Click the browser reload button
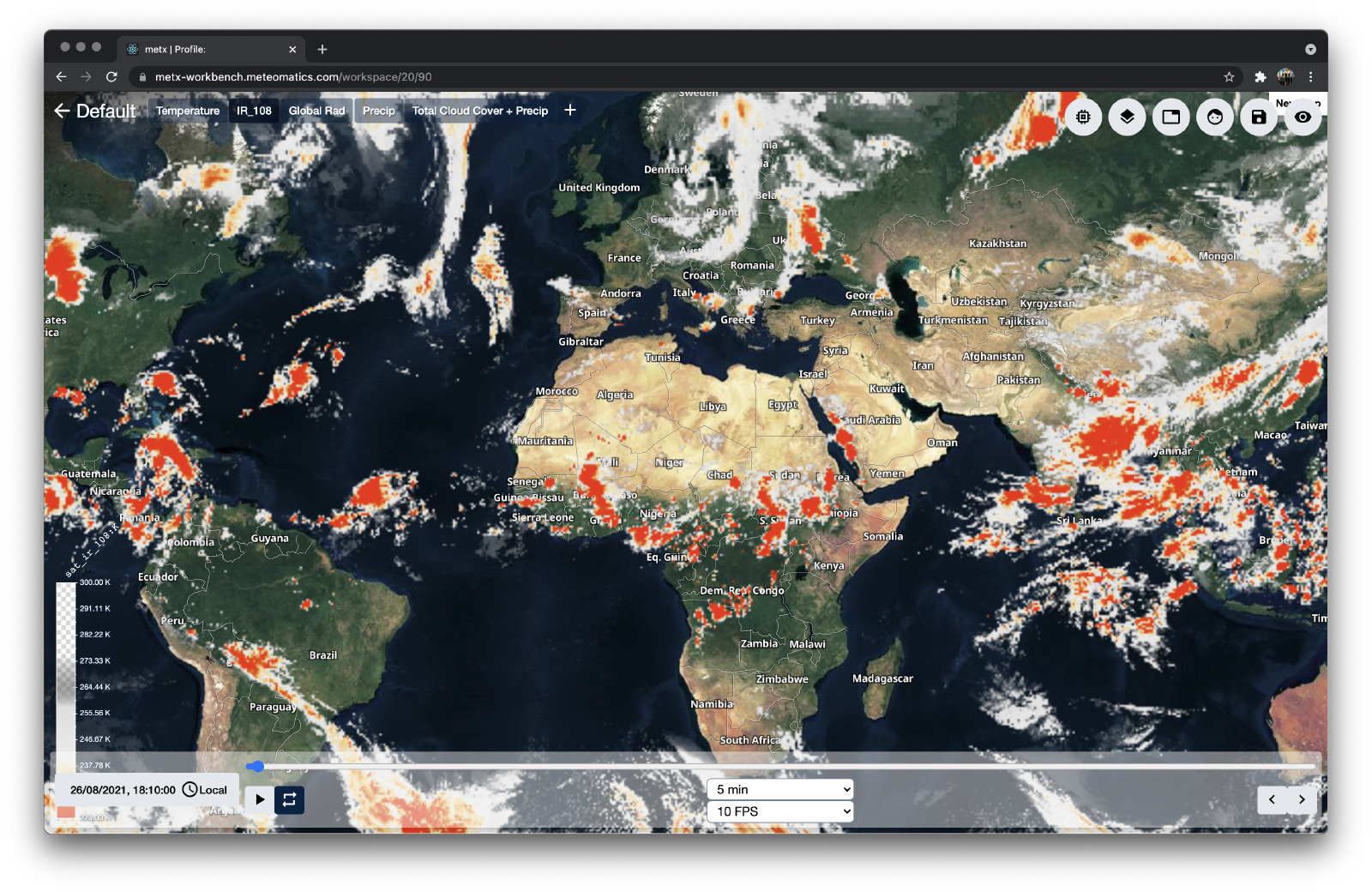Image resolution: width=1372 pixels, height=892 pixels. tap(111, 76)
